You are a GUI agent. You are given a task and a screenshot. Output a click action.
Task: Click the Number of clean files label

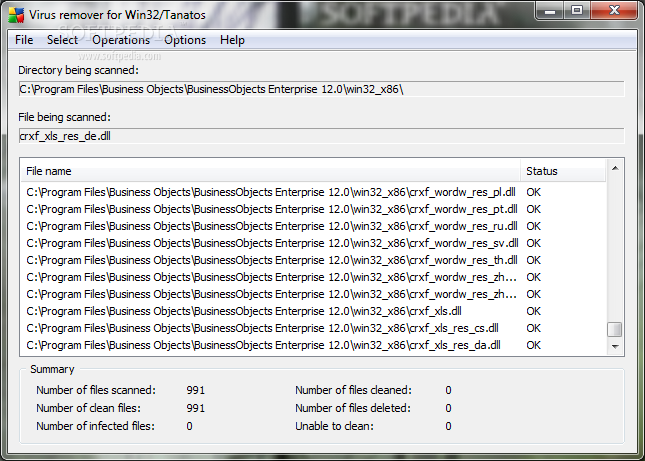pos(88,408)
